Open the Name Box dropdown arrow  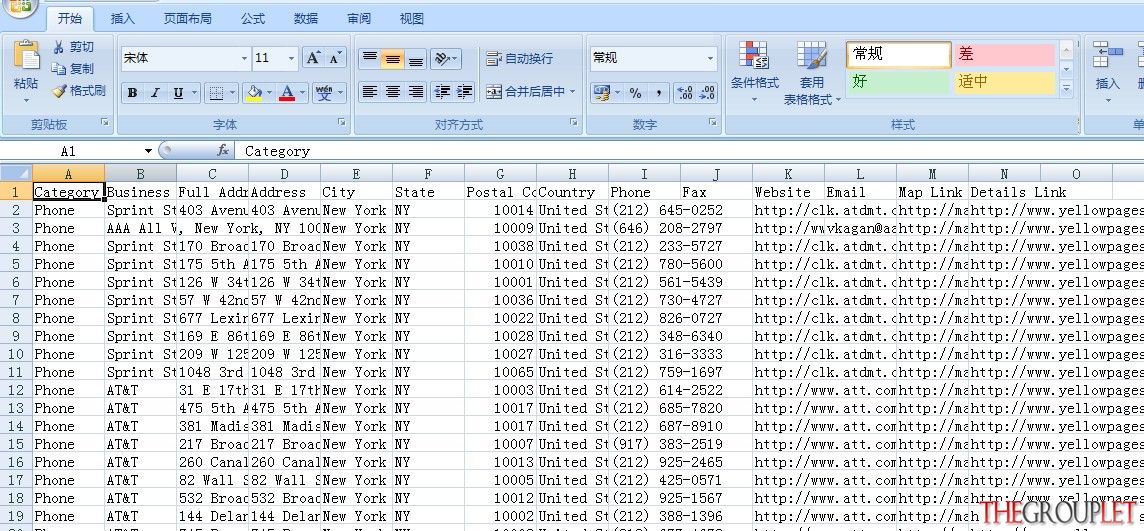point(148,151)
